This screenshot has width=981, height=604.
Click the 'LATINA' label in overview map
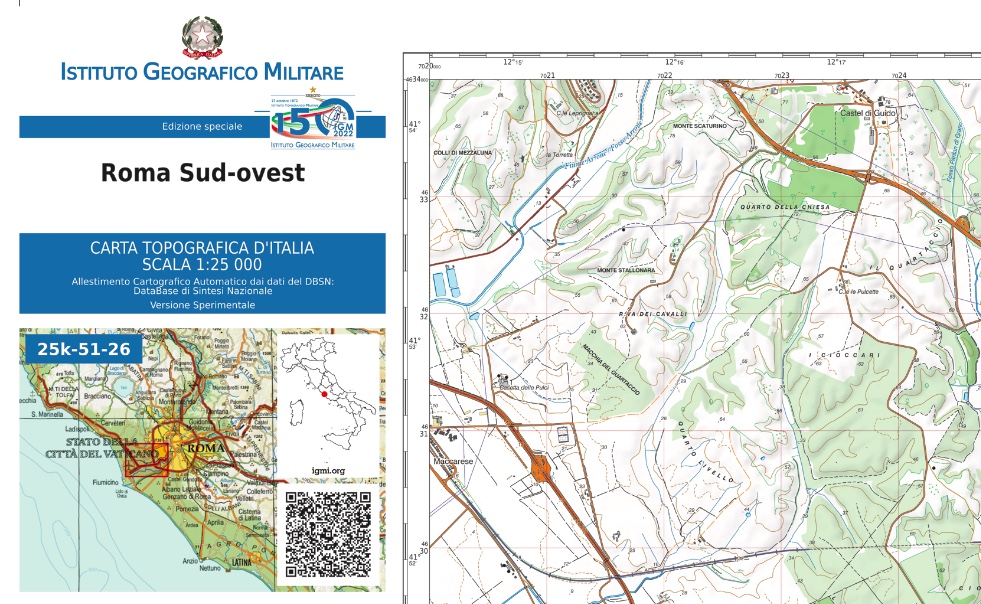click(x=241, y=562)
